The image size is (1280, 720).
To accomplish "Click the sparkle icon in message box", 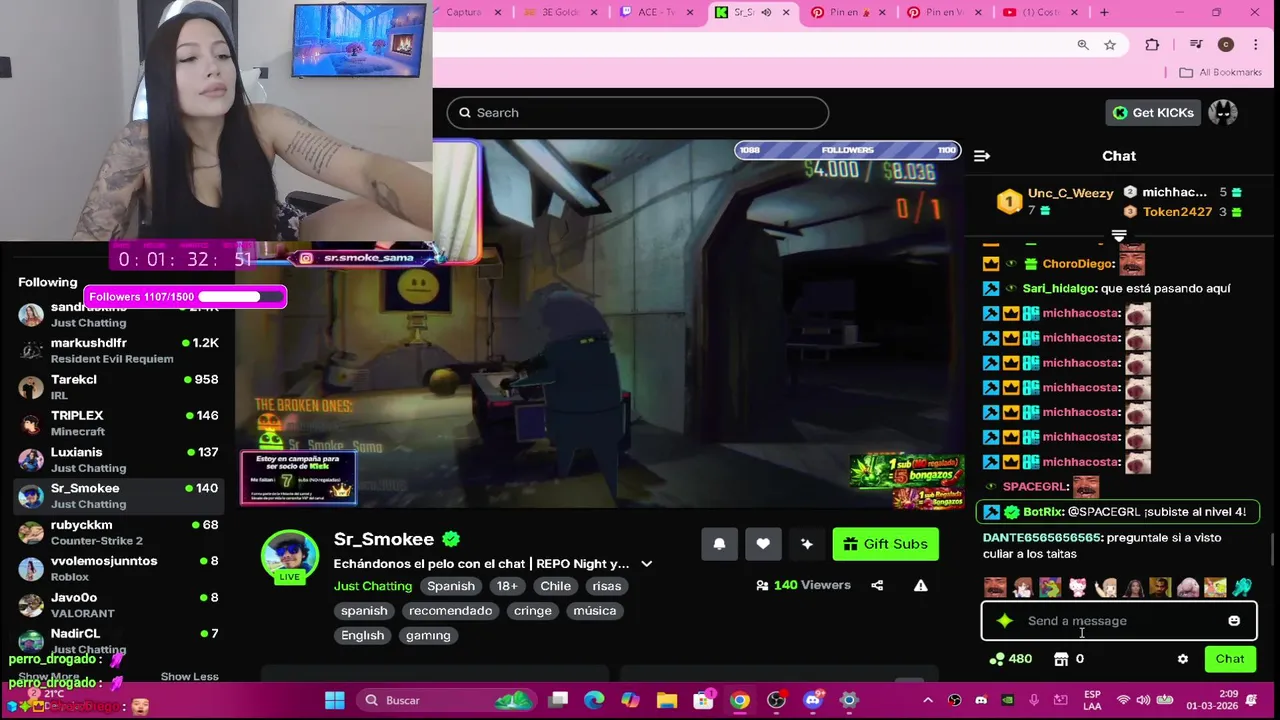I will (1005, 621).
